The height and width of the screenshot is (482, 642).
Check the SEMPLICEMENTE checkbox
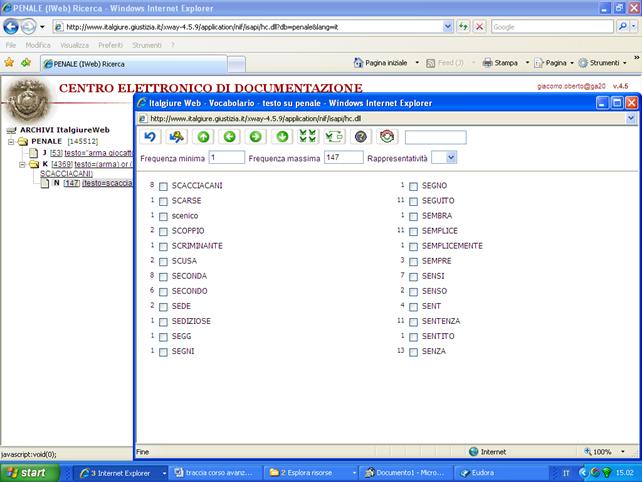point(414,247)
